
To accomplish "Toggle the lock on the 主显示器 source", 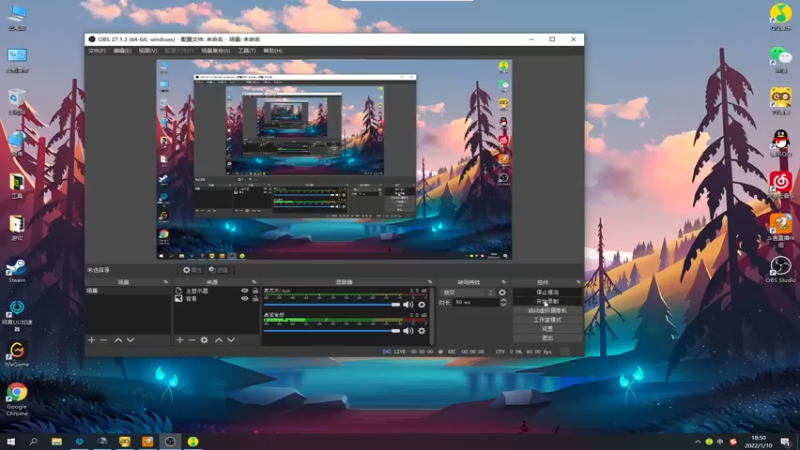I will 256,291.
